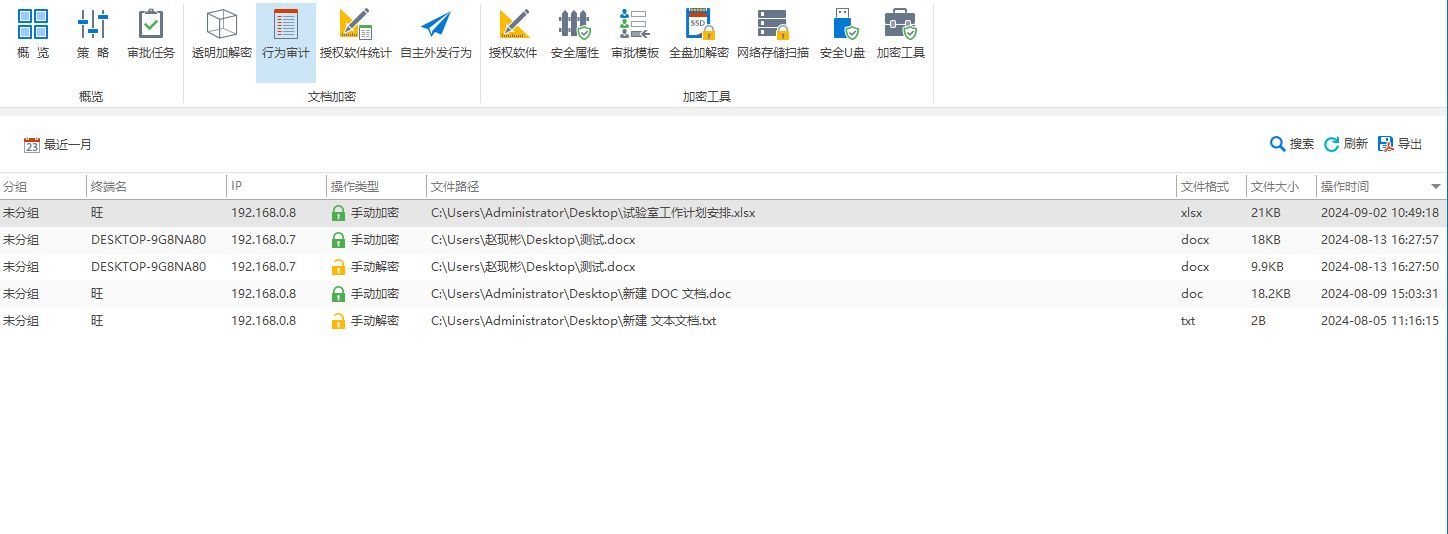Click the xlsx format cell
This screenshot has height=534, width=1448.
[1192, 213]
